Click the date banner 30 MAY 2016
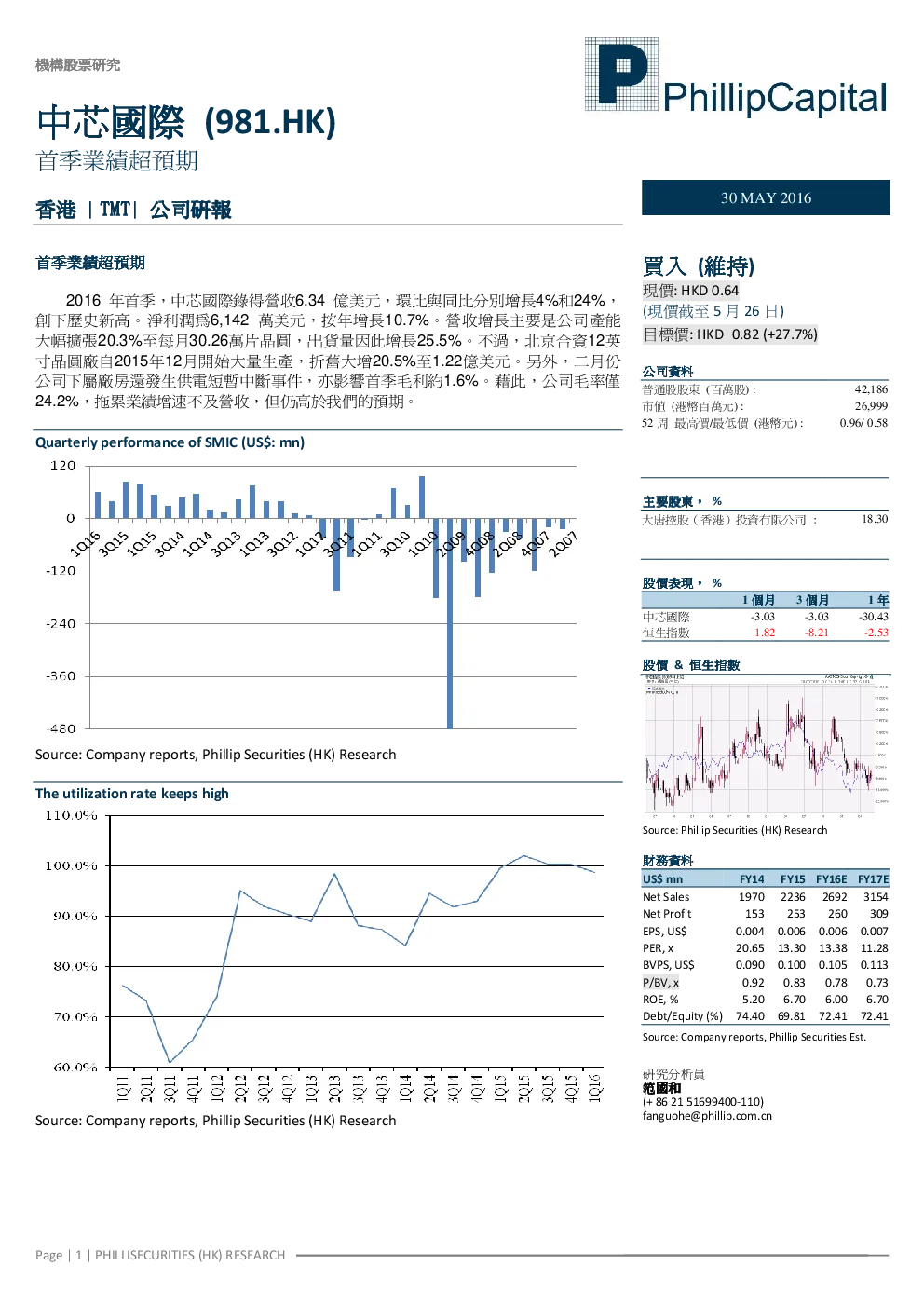The image size is (924, 1307). (x=766, y=197)
